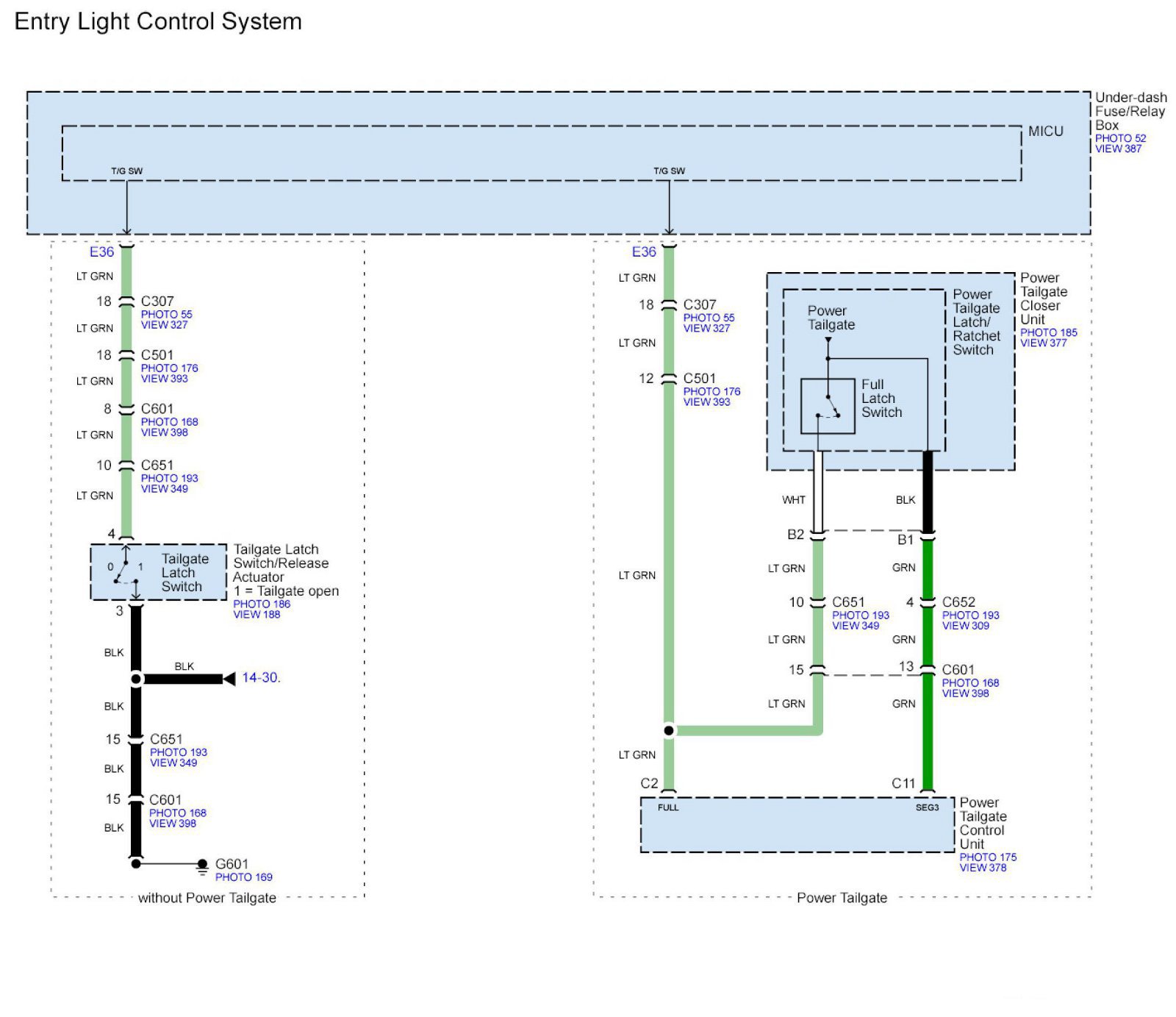Screen dimensions: 1176x1017
Task: Open the VIEW 309 link under C652
Action: (965, 626)
